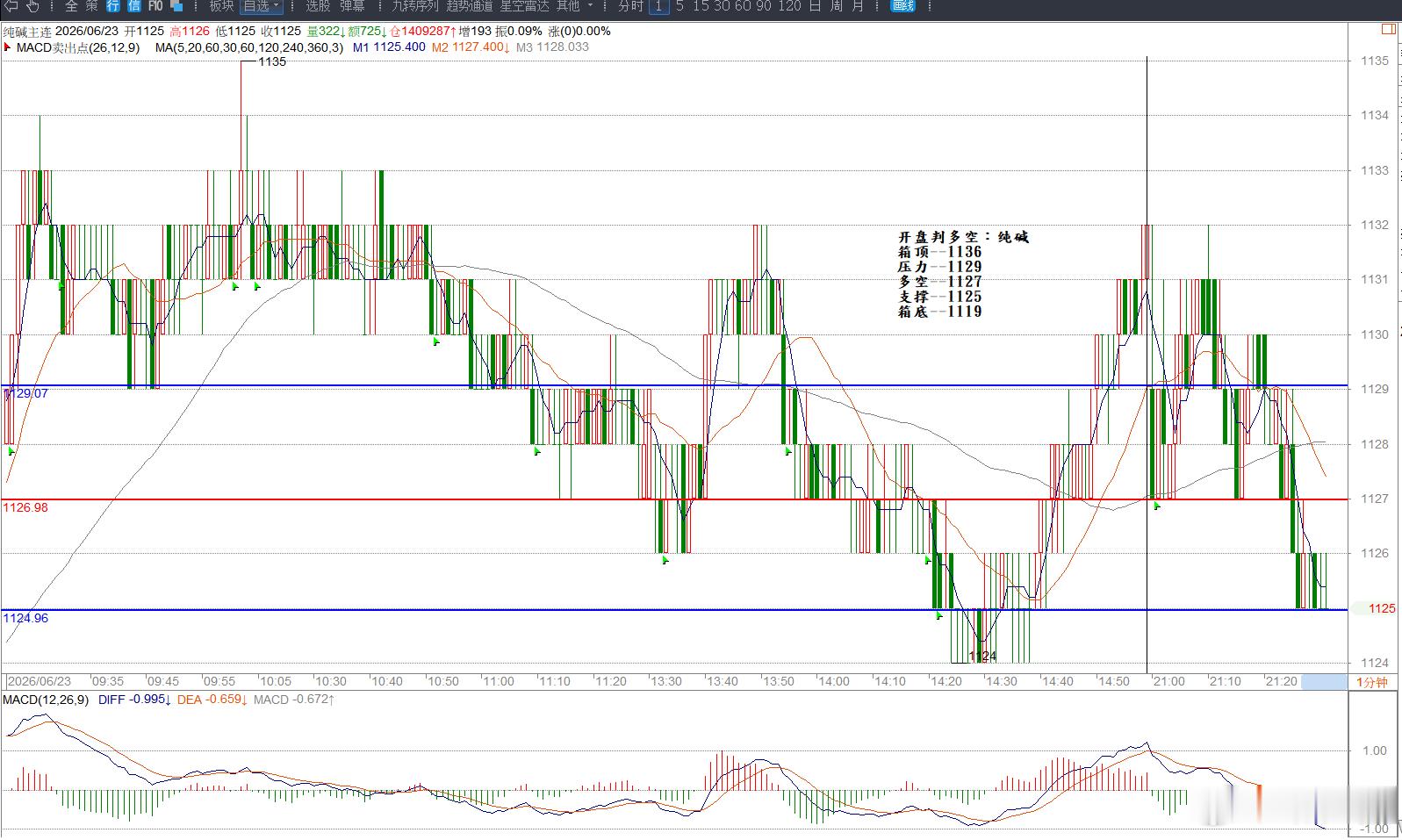Click the overlapping windows icon after F10
Screen dimensions: 1402x840
176,6
